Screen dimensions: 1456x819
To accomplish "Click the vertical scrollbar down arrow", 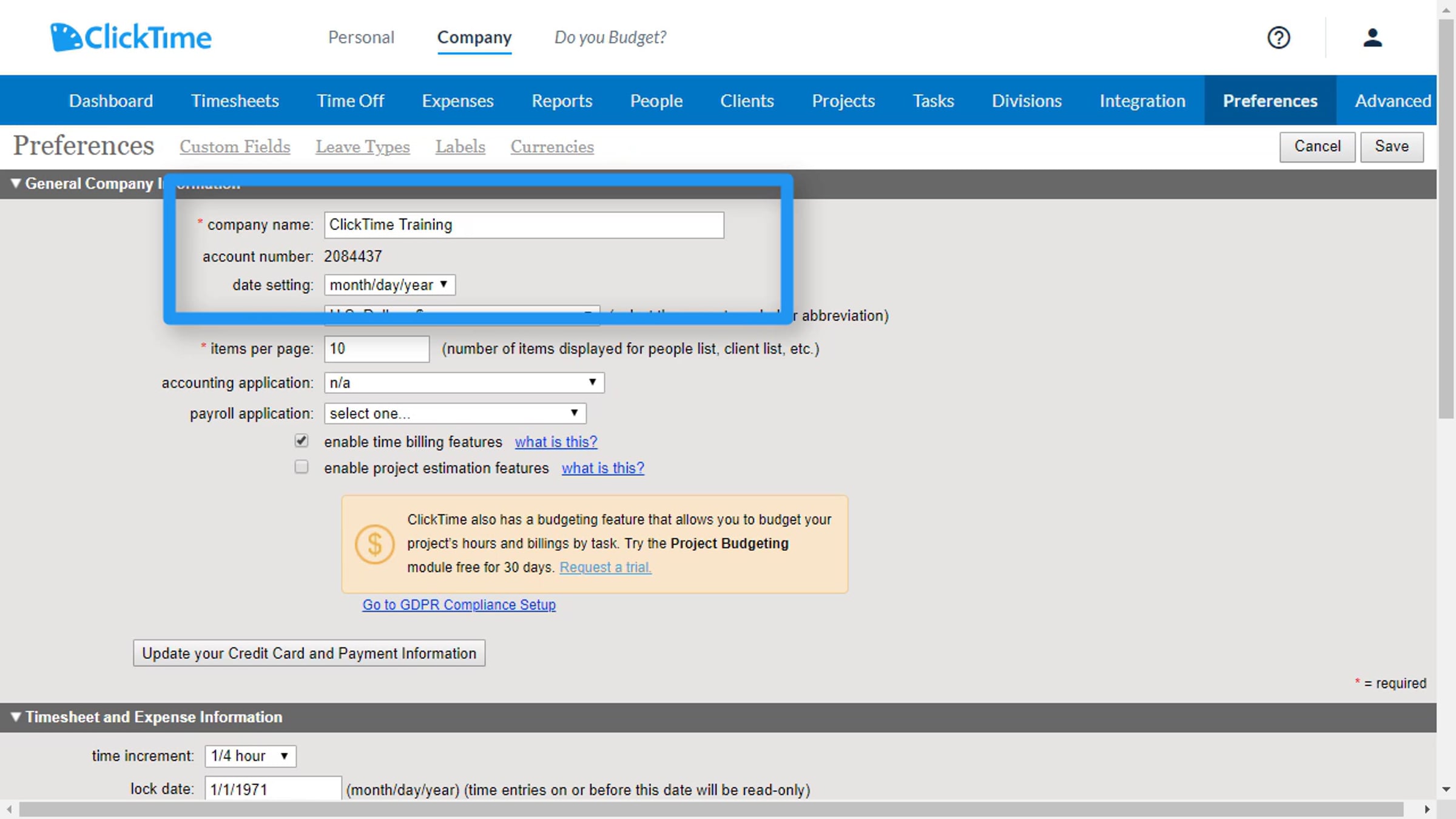I will click(x=1446, y=789).
